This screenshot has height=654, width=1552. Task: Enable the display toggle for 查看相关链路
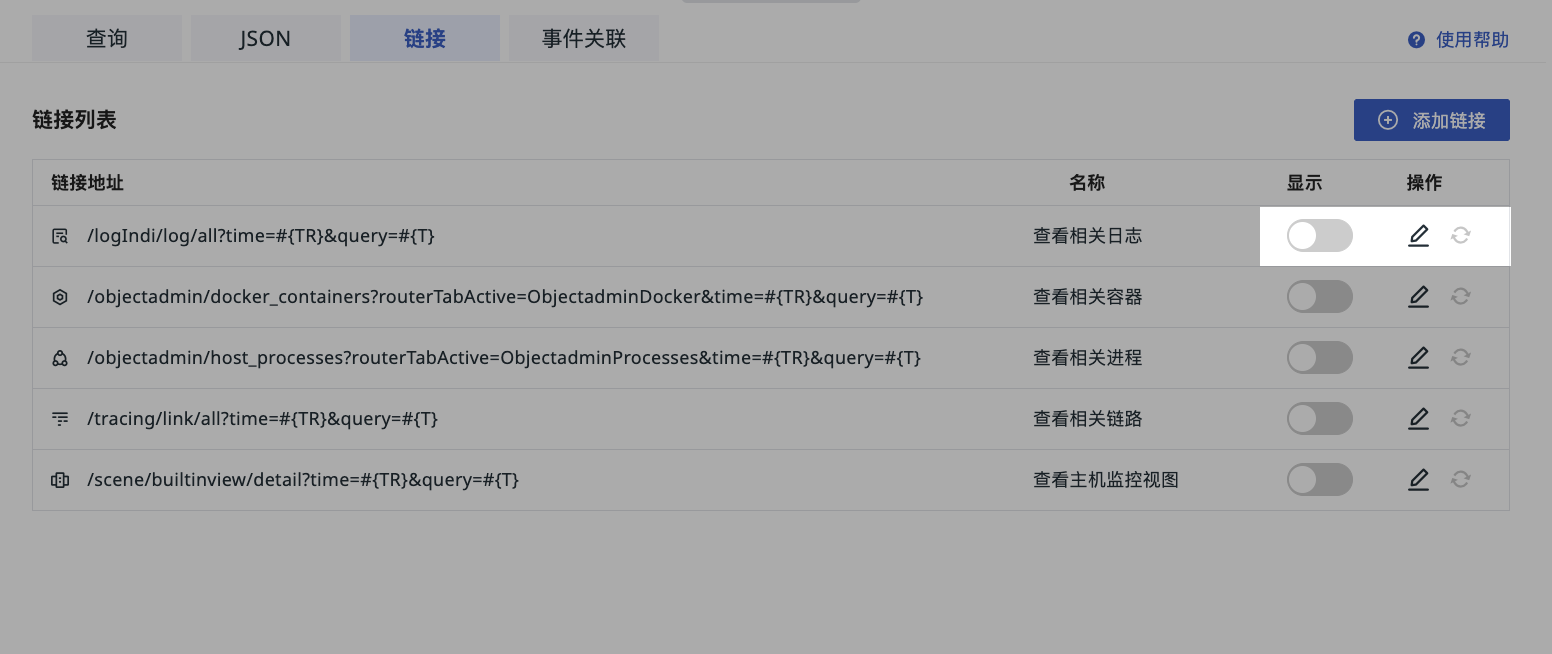1319,419
